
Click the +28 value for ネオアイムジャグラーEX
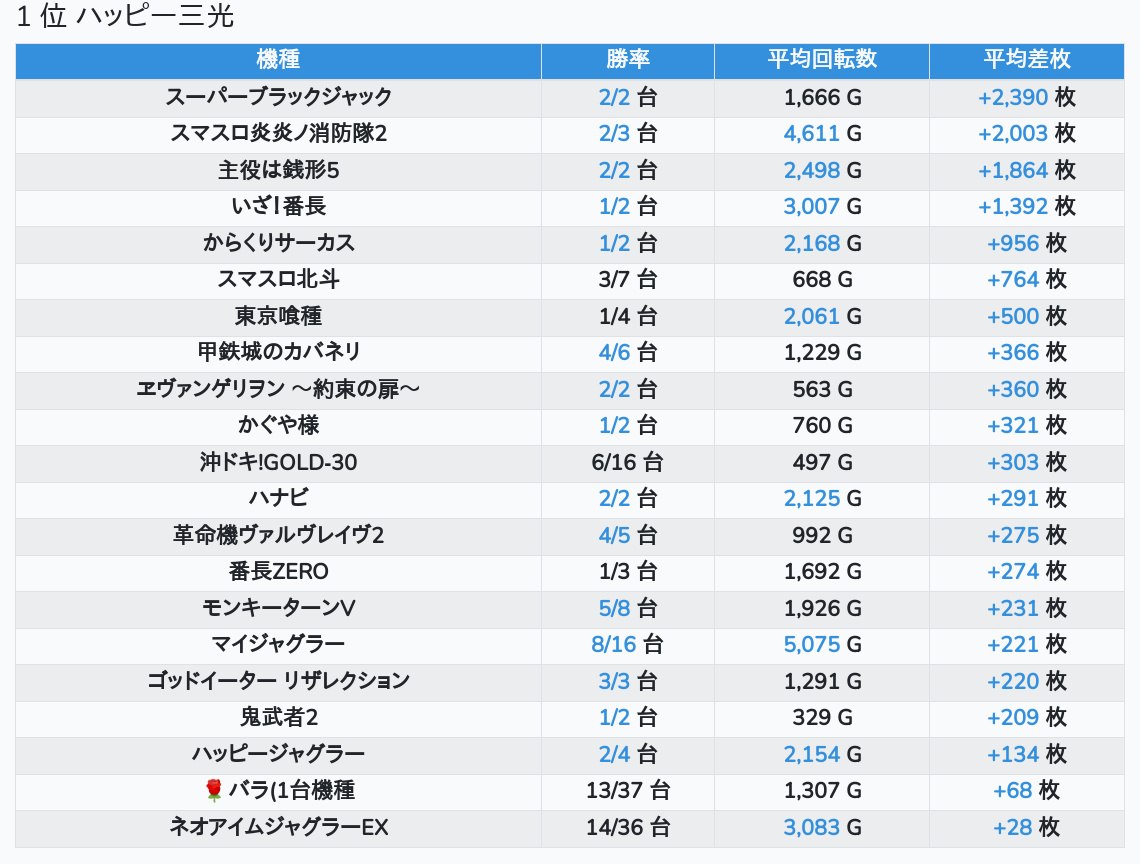pos(1012,827)
